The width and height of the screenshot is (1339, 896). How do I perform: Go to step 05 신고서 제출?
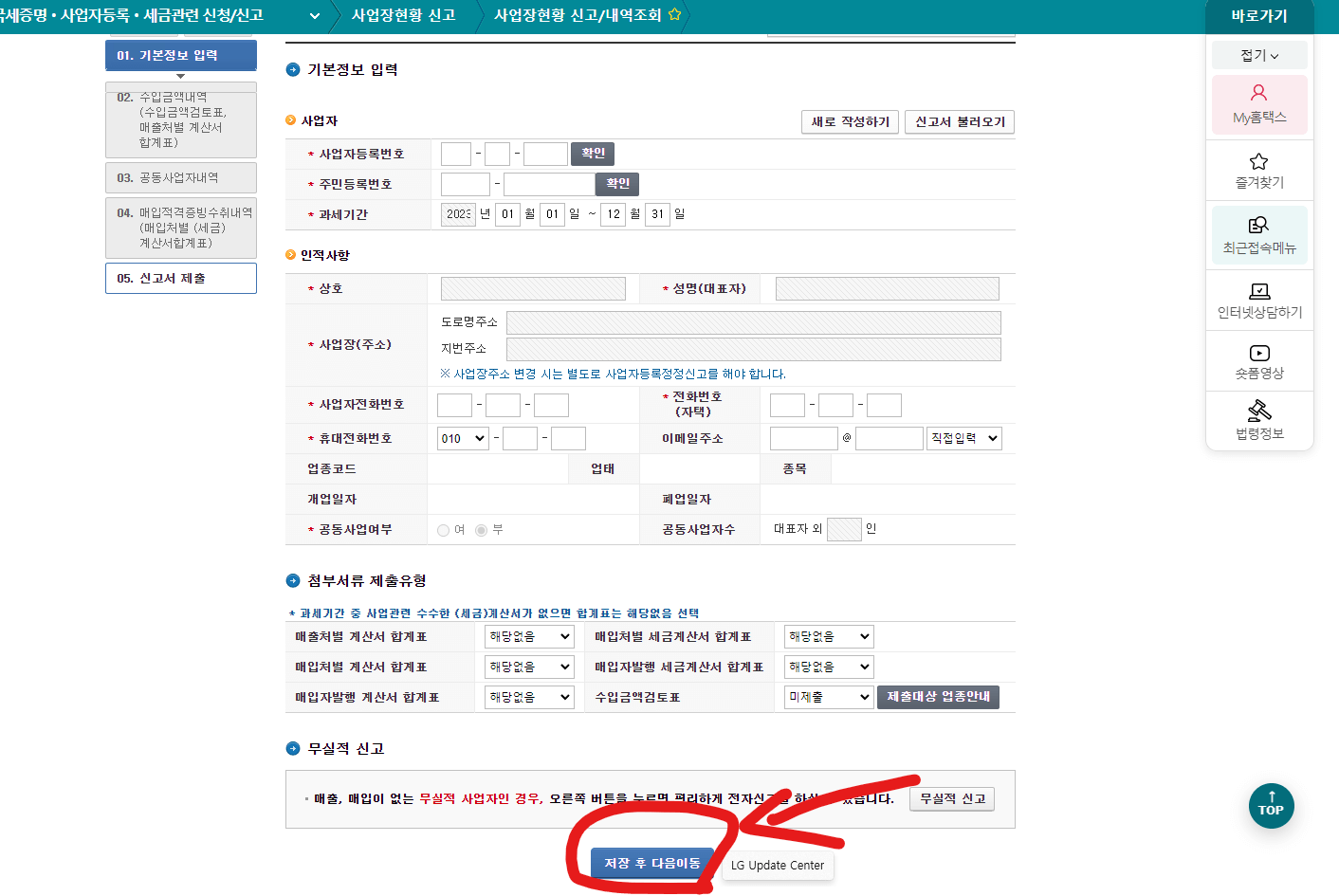coord(180,278)
